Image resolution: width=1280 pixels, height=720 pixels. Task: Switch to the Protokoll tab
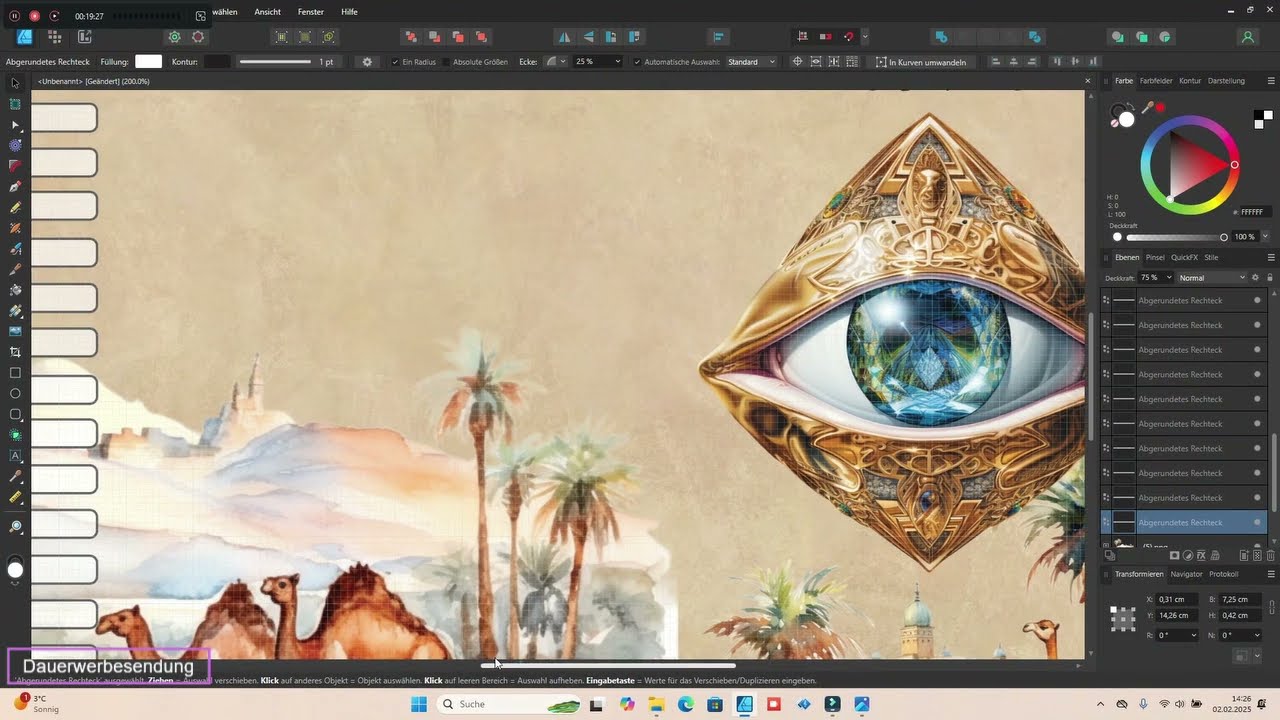(x=1223, y=574)
